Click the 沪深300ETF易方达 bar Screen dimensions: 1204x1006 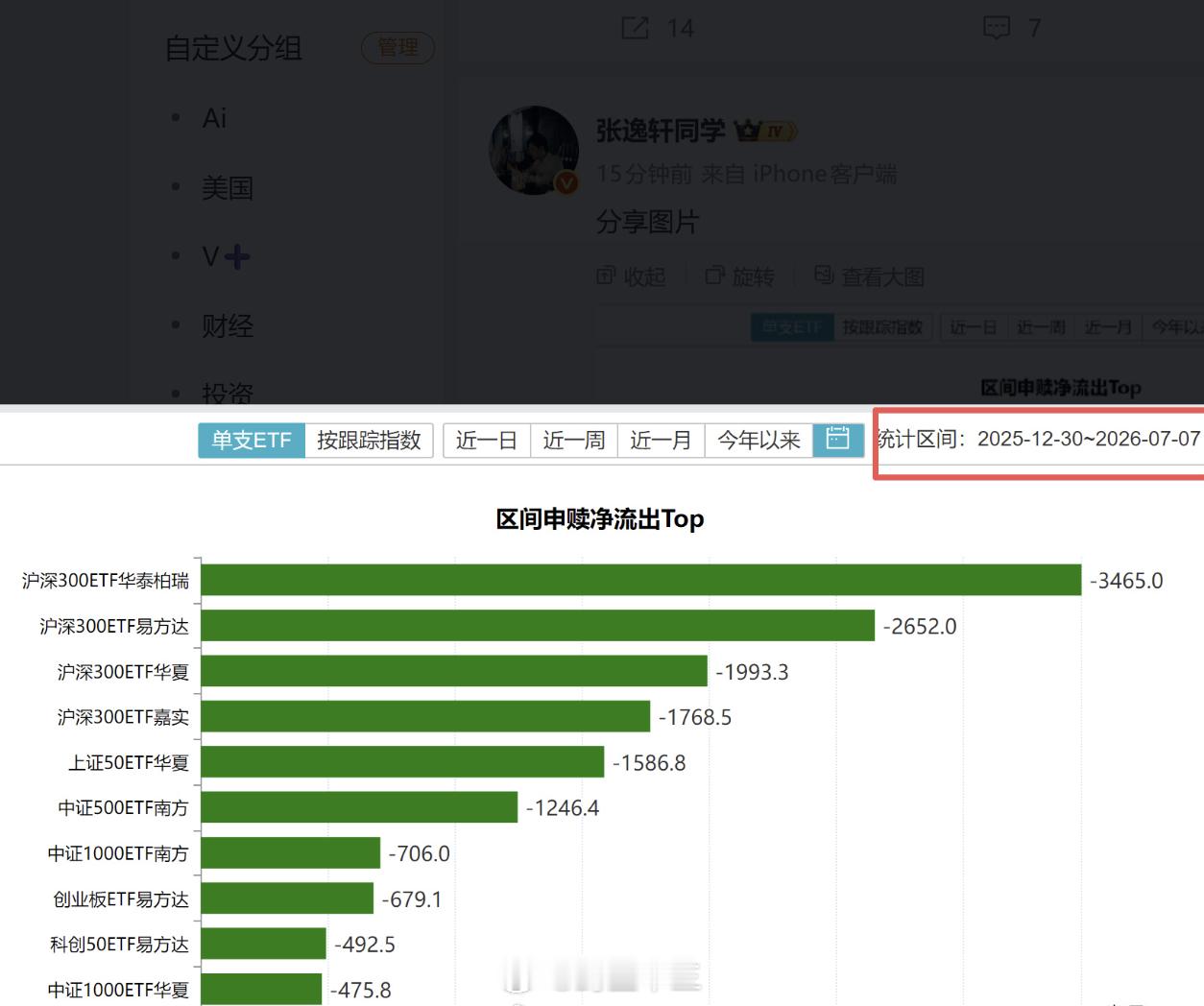pos(539,626)
